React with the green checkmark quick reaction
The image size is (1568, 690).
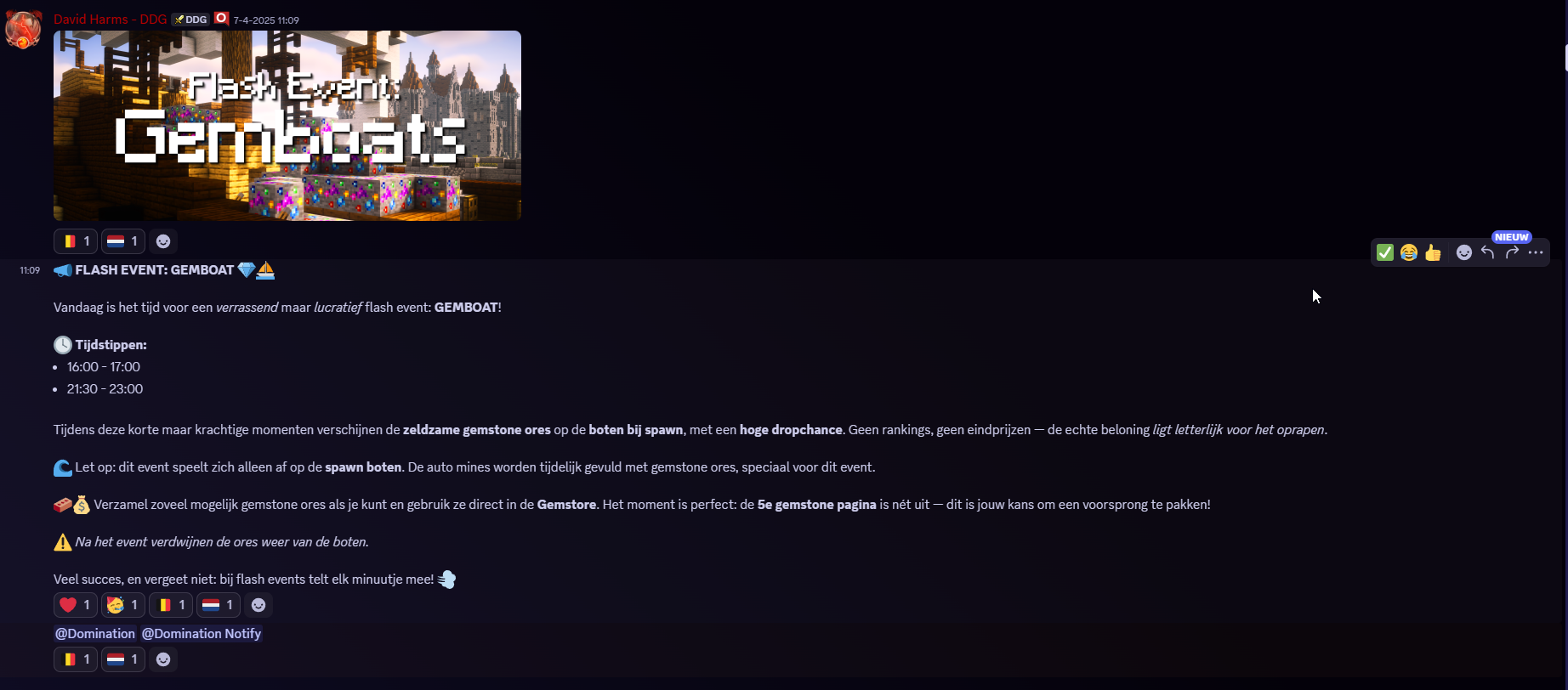pos(1385,252)
